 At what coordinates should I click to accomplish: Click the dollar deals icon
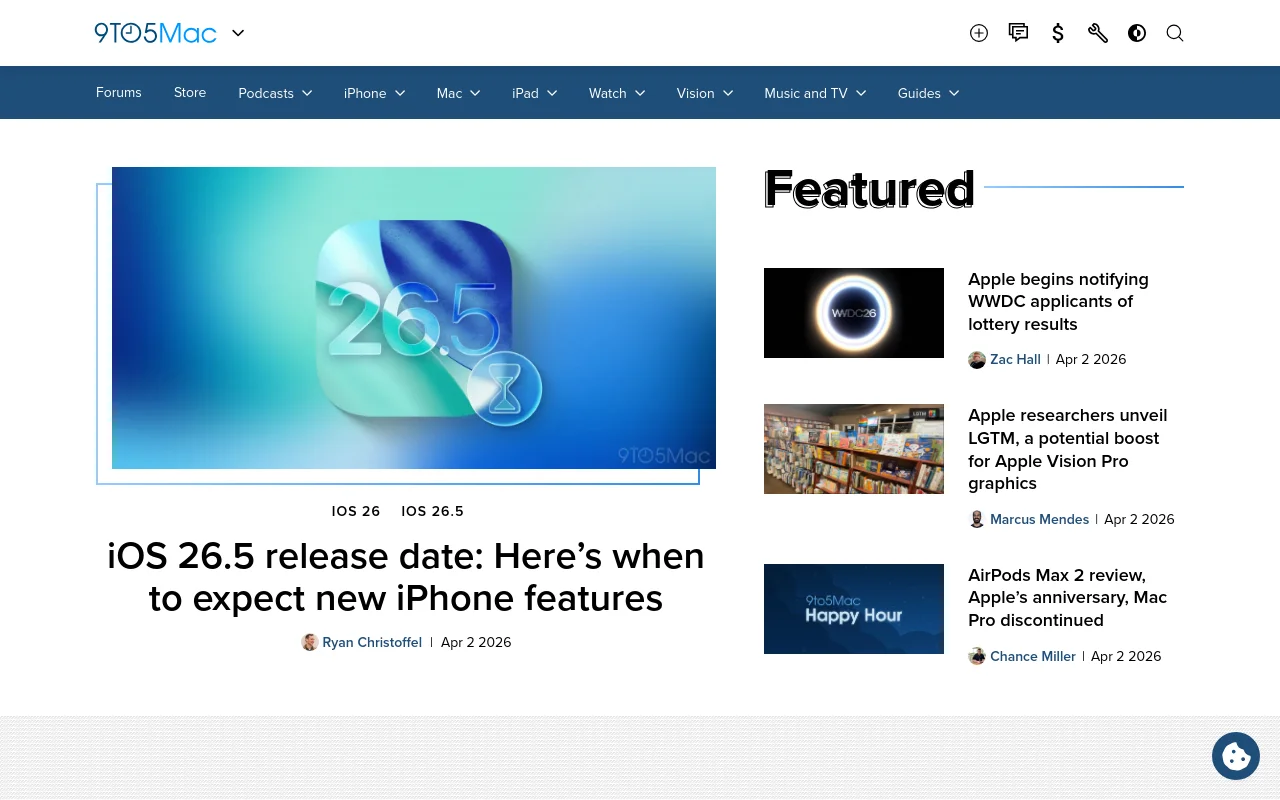click(1058, 33)
